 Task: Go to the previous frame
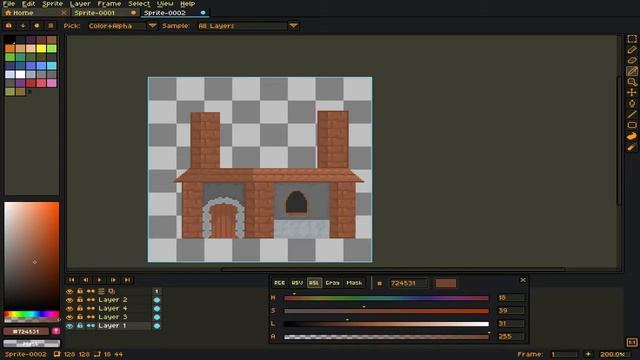(85, 280)
